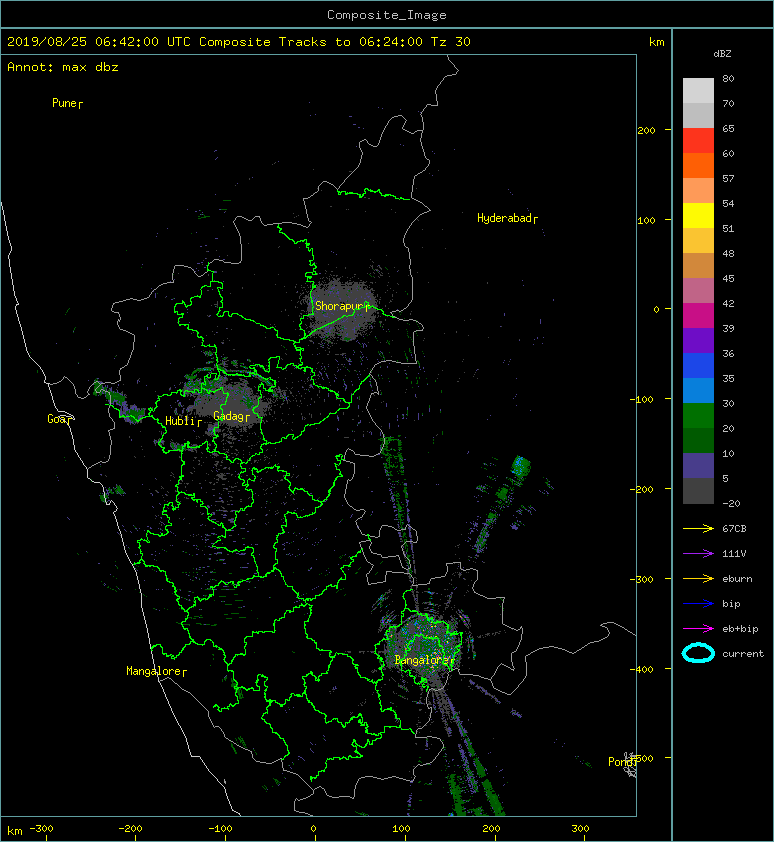The height and width of the screenshot is (842, 774).
Task: Click the Pondi city label
Action: point(622,761)
